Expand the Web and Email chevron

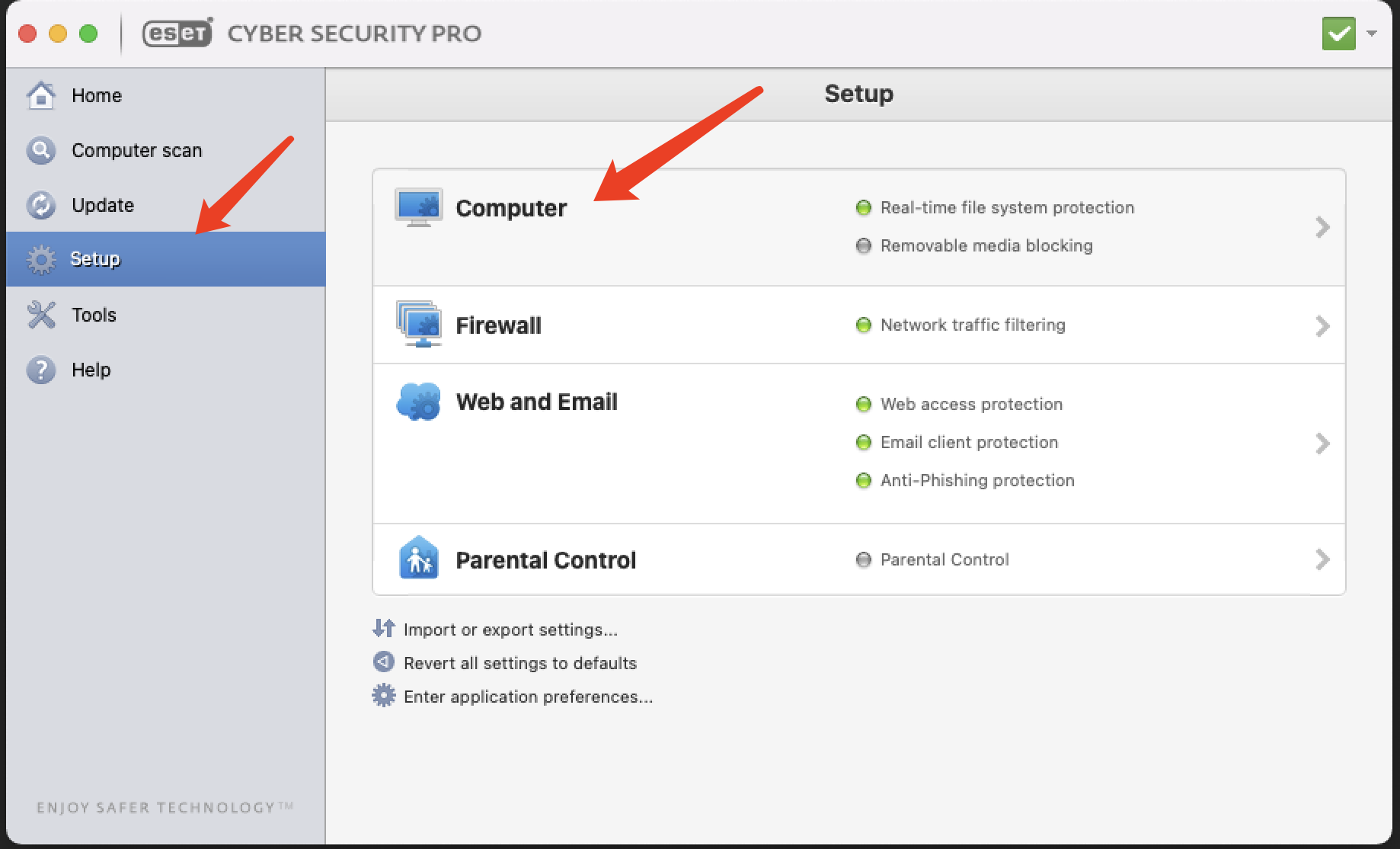click(1322, 444)
